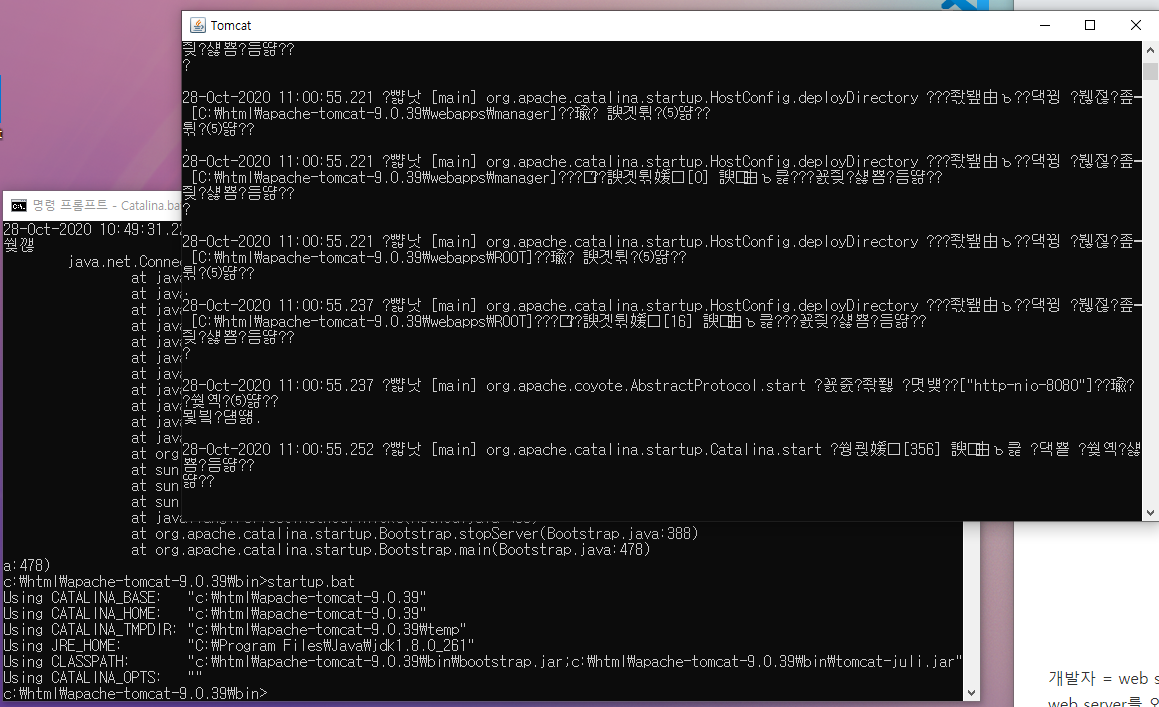Click the 'Using CATALINA_OPTS' line
The height and width of the screenshot is (707, 1159).
click(103, 677)
